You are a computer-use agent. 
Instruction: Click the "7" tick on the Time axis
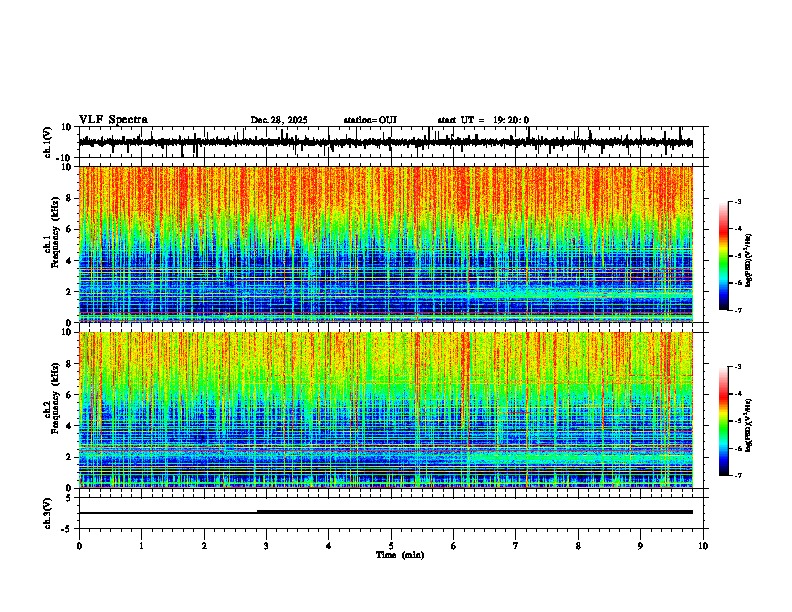(516, 546)
